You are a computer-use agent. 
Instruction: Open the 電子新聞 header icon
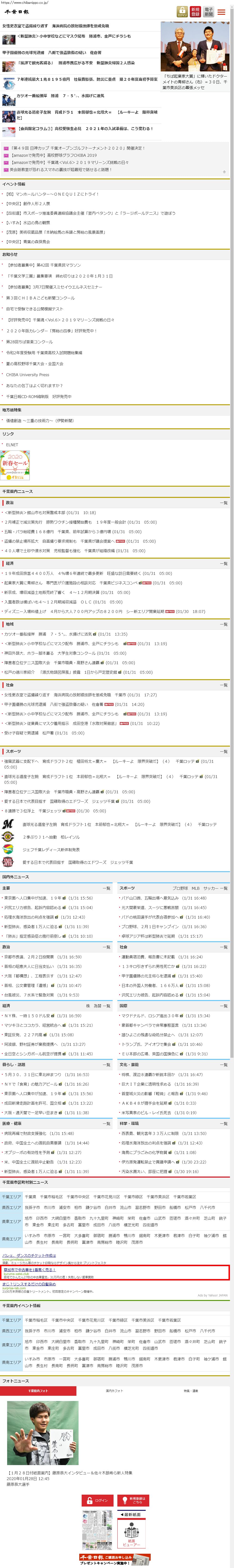pos(209,12)
